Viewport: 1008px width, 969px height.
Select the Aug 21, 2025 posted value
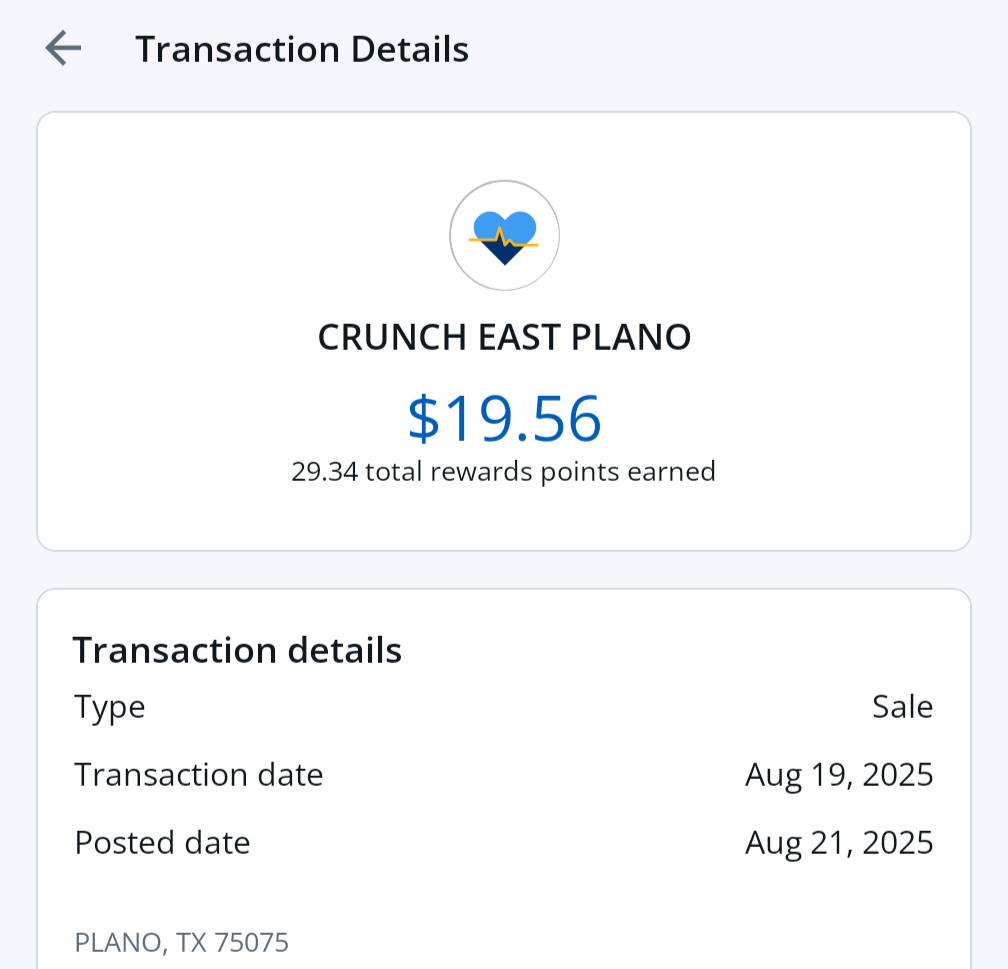click(x=839, y=843)
